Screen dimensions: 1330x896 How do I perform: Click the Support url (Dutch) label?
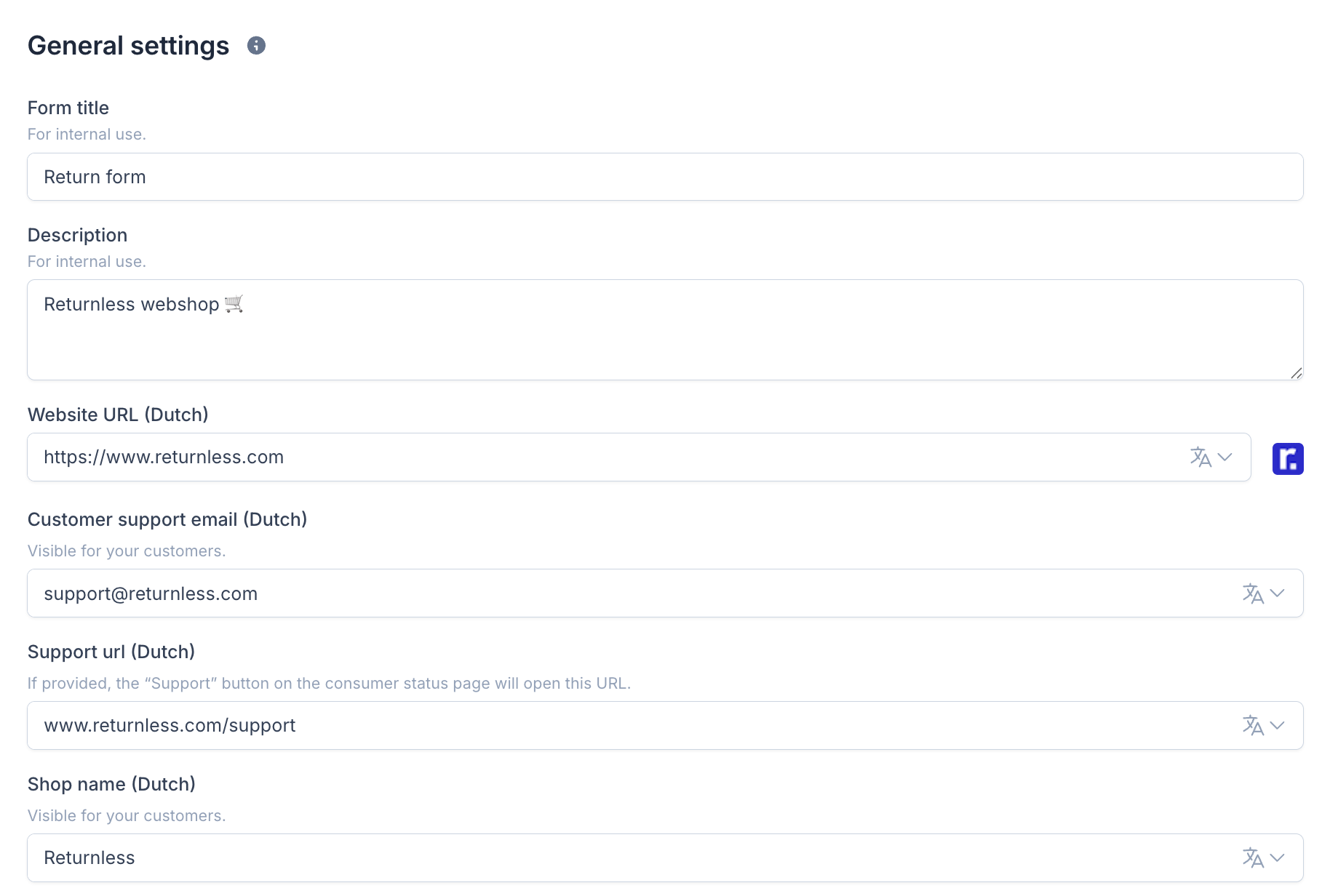(111, 652)
